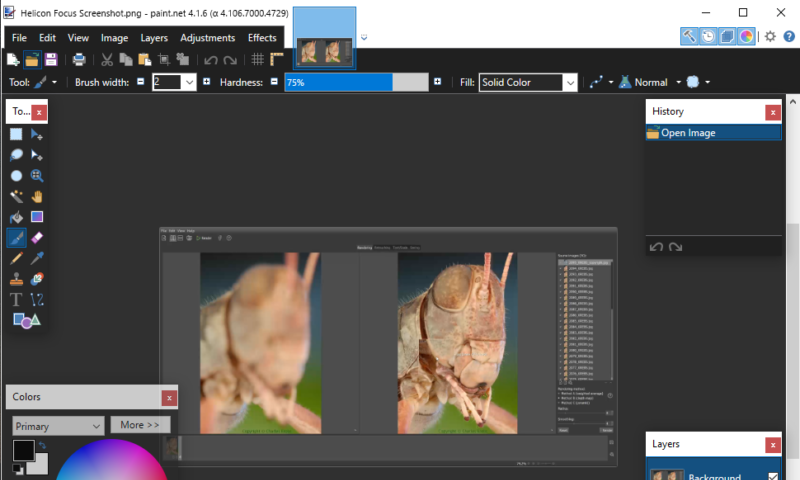Open the Edit menu

tap(47, 38)
